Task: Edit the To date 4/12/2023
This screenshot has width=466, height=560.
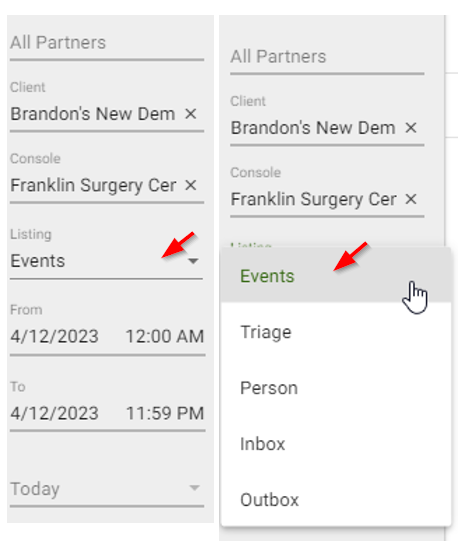Action: pyautogui.click(x=54, y=413)
